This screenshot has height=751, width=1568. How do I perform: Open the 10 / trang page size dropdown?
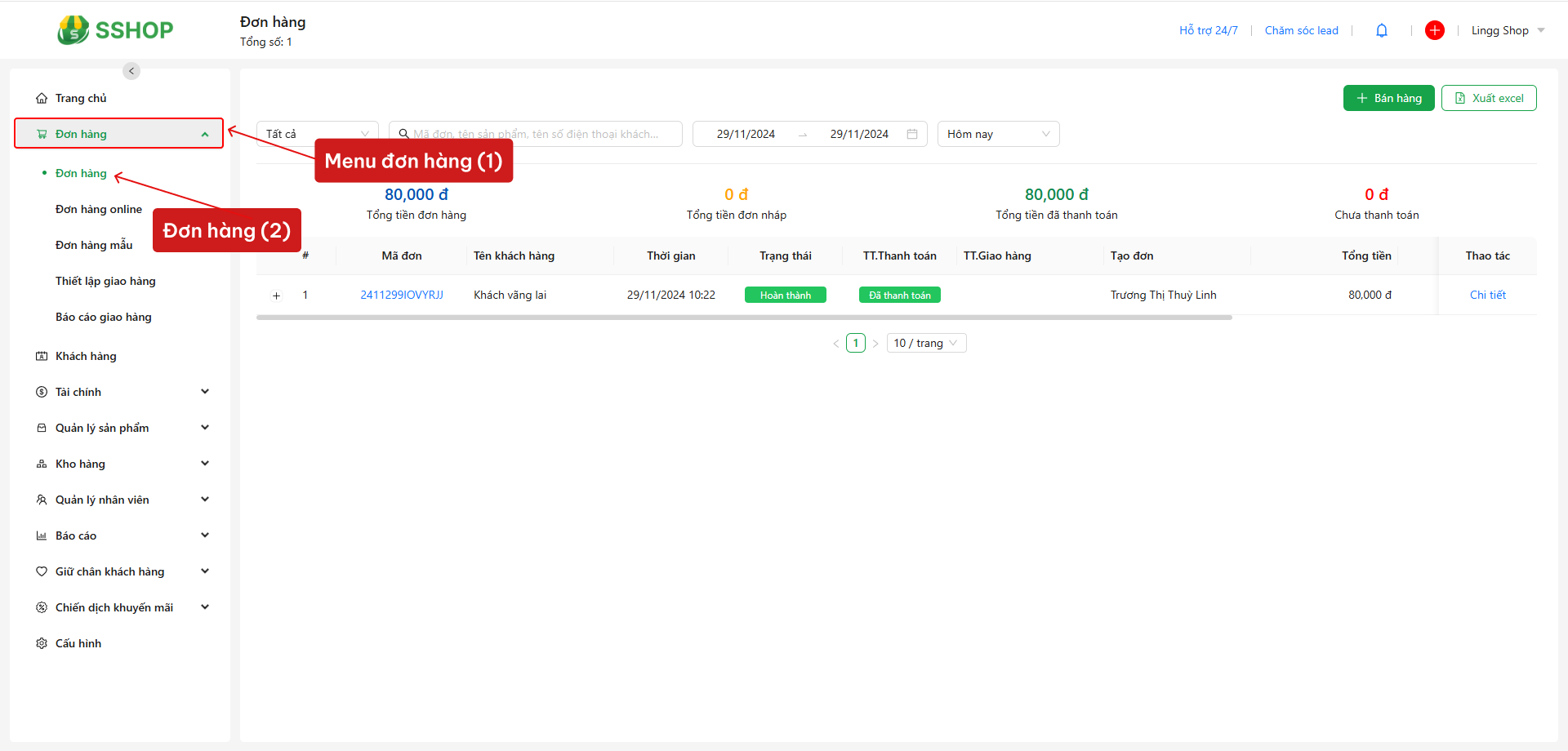click(928, 343)
